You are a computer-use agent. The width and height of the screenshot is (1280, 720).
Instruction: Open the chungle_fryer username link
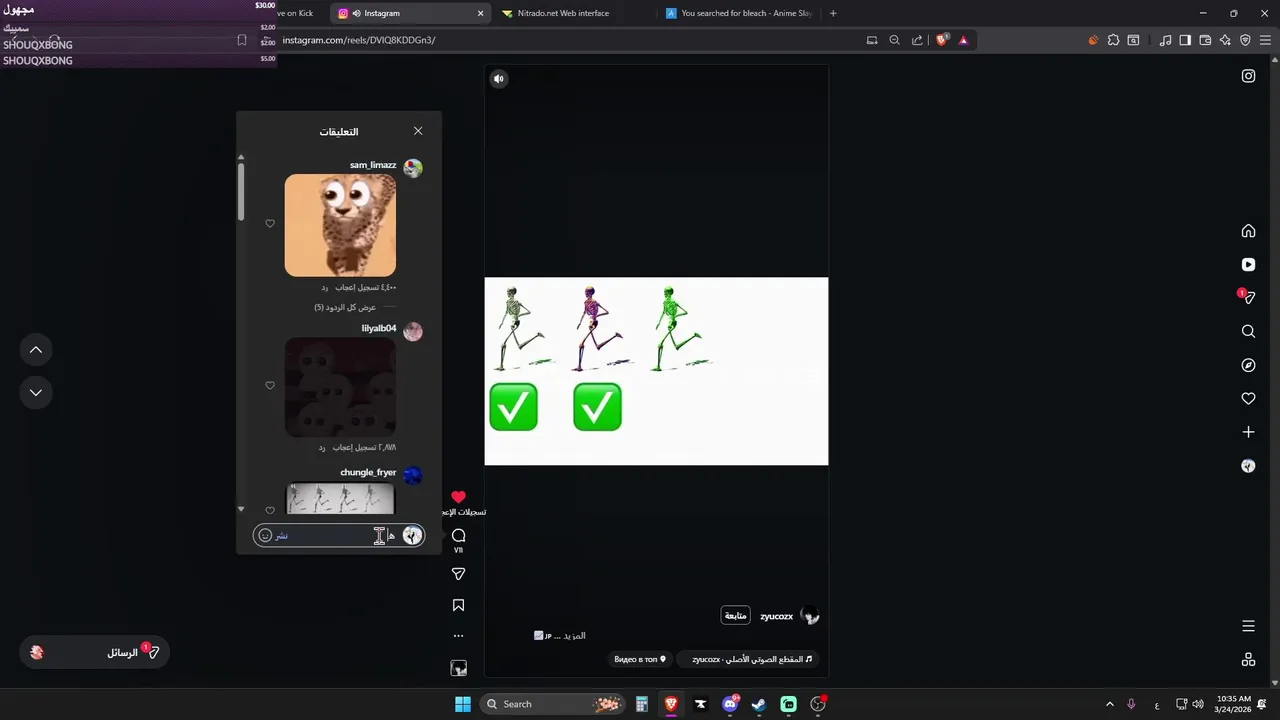[368, 472]
